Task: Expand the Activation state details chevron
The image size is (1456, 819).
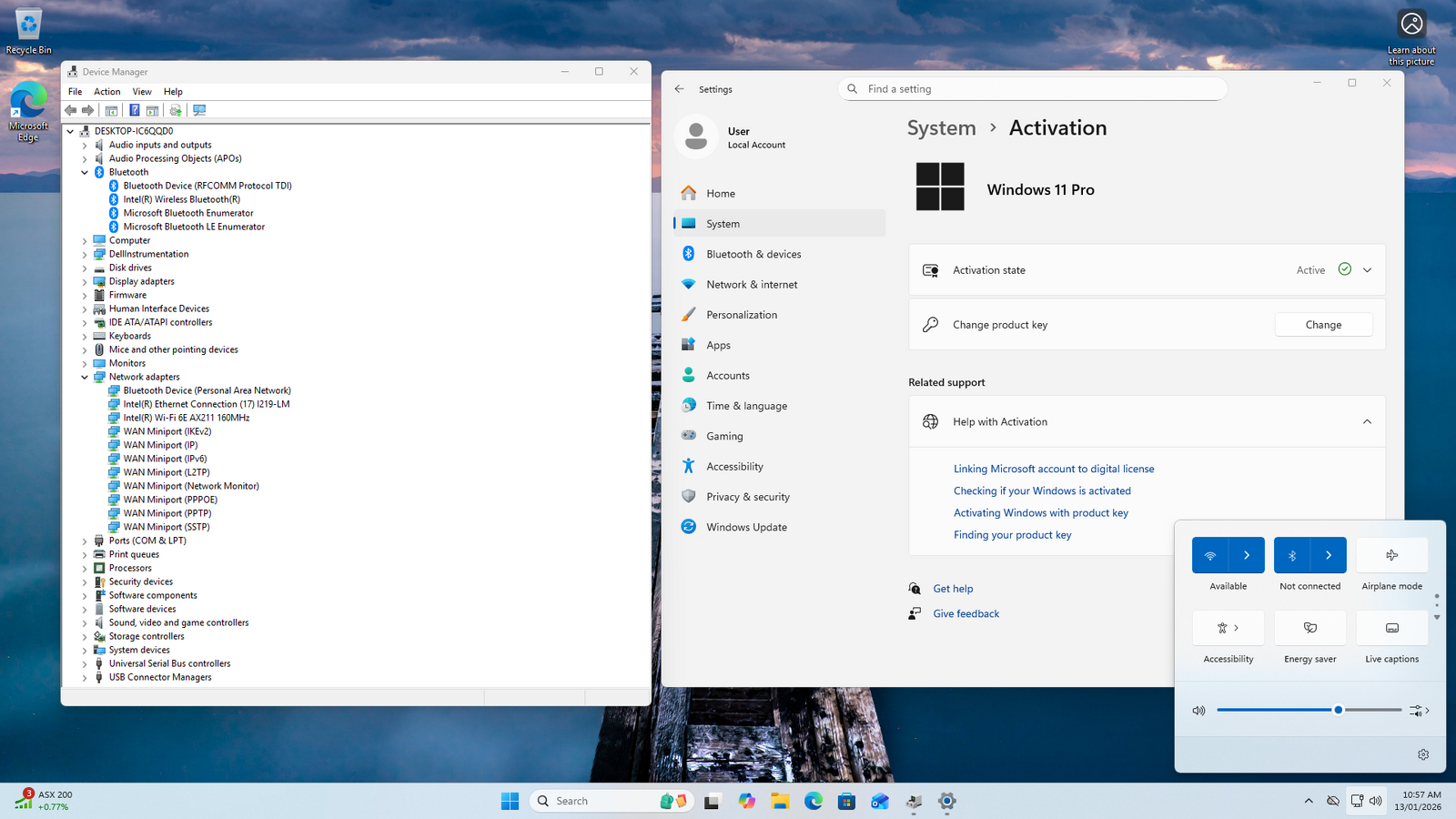Action: point(1367,270)
